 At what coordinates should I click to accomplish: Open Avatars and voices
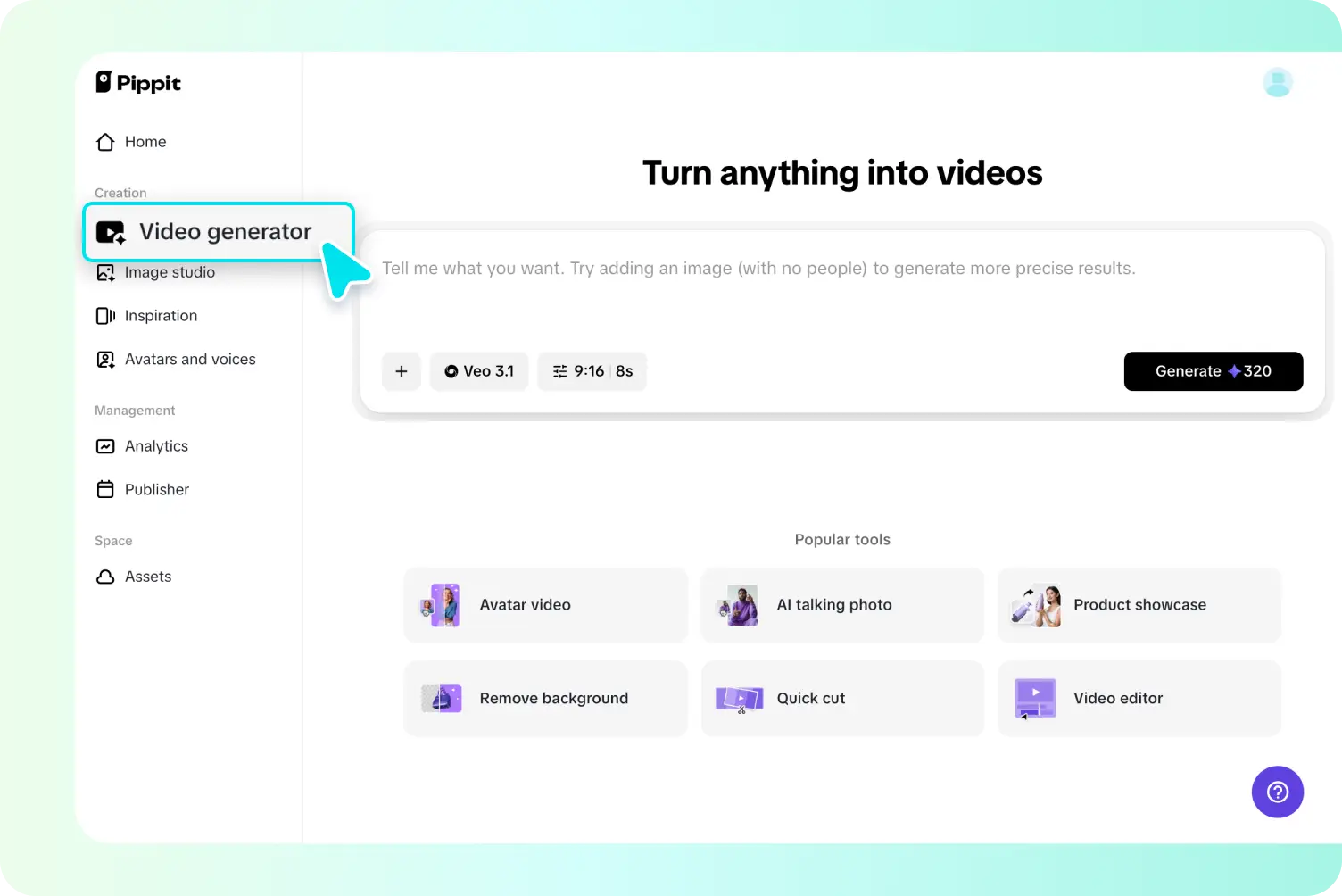point(190,359)
